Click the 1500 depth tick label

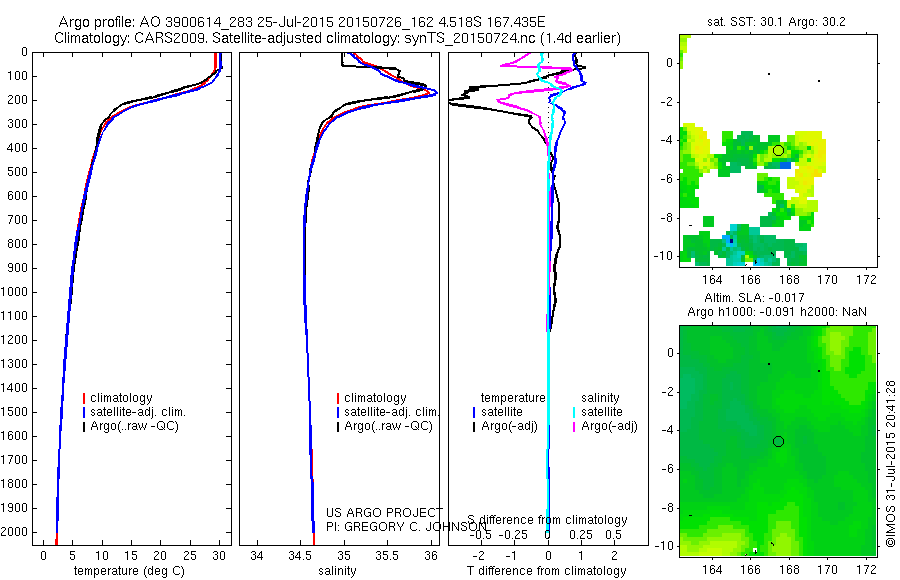coord(14,412)
